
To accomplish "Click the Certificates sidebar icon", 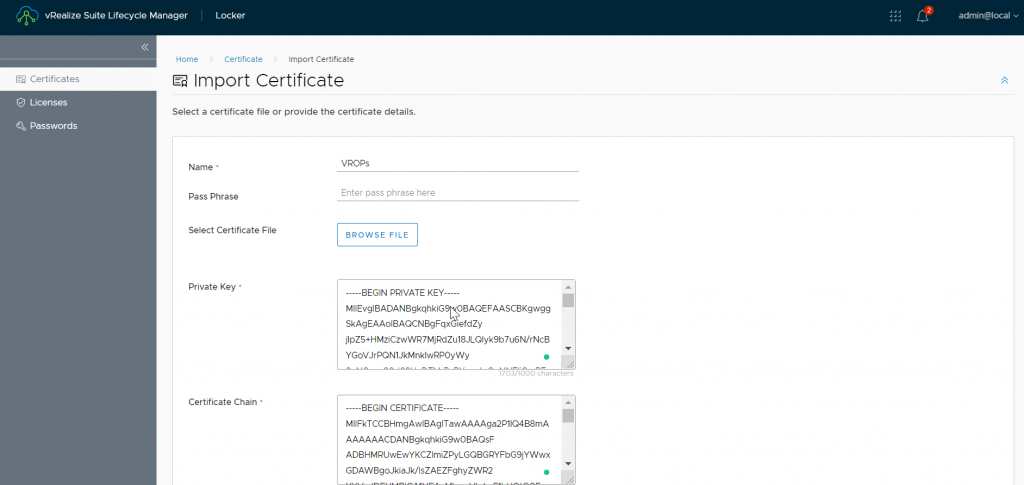I will coord(20,79).
